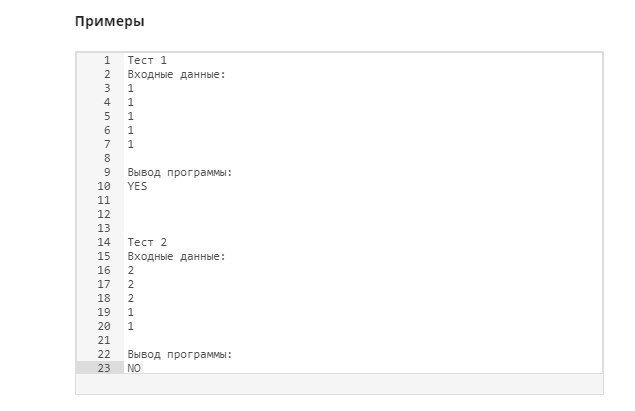Select line number 14 in gutter
Viewport: 635px width, 411px height.
coord(104,242)
